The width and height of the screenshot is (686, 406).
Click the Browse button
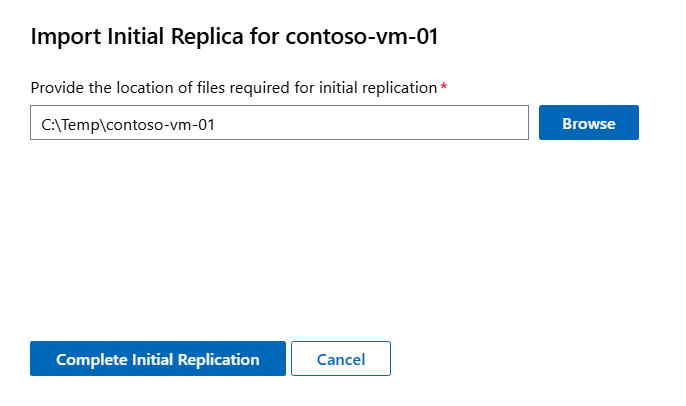(588, 124)
